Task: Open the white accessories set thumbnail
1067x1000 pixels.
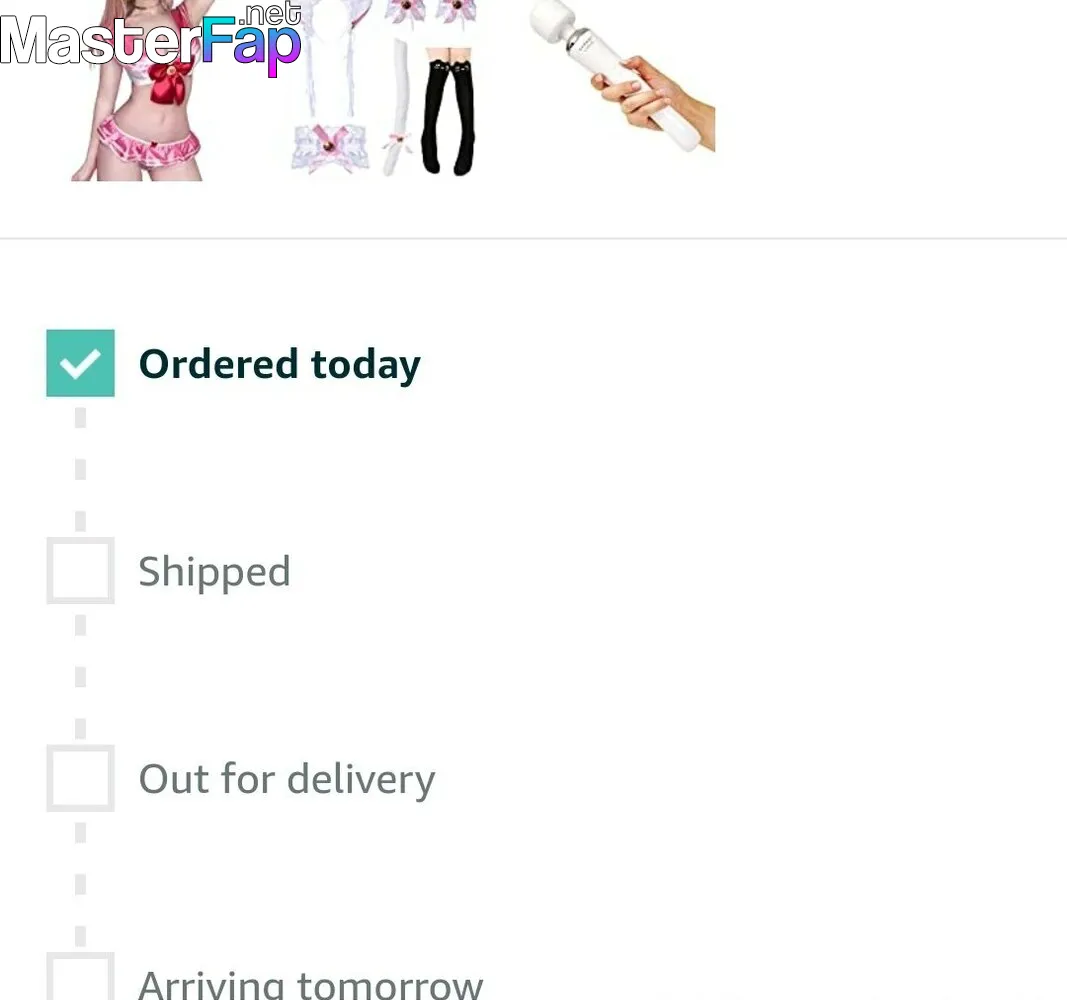Action: pos(331,87)
